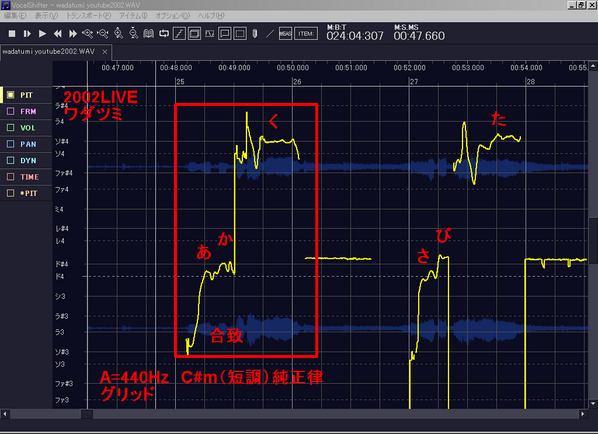Toggle the VOL edit mode checkbox
598x434 pixels.
(11, 128)
